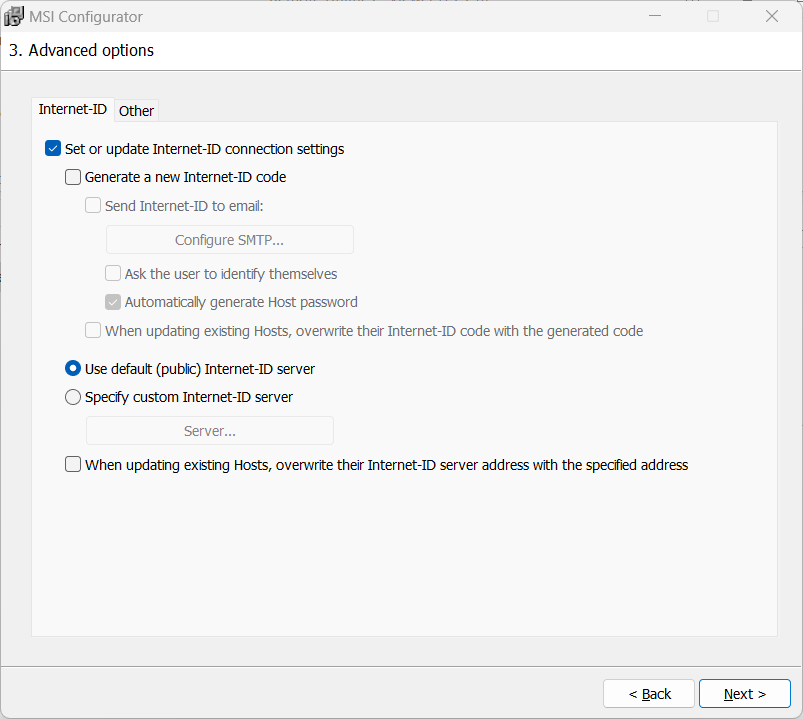Open the Configure SMTP settings button
Screen dimensions: 803x719
(229, 240)
